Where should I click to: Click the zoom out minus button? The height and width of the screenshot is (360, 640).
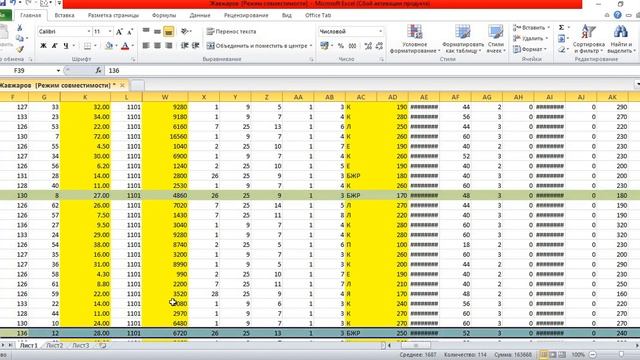click(593, 355)
